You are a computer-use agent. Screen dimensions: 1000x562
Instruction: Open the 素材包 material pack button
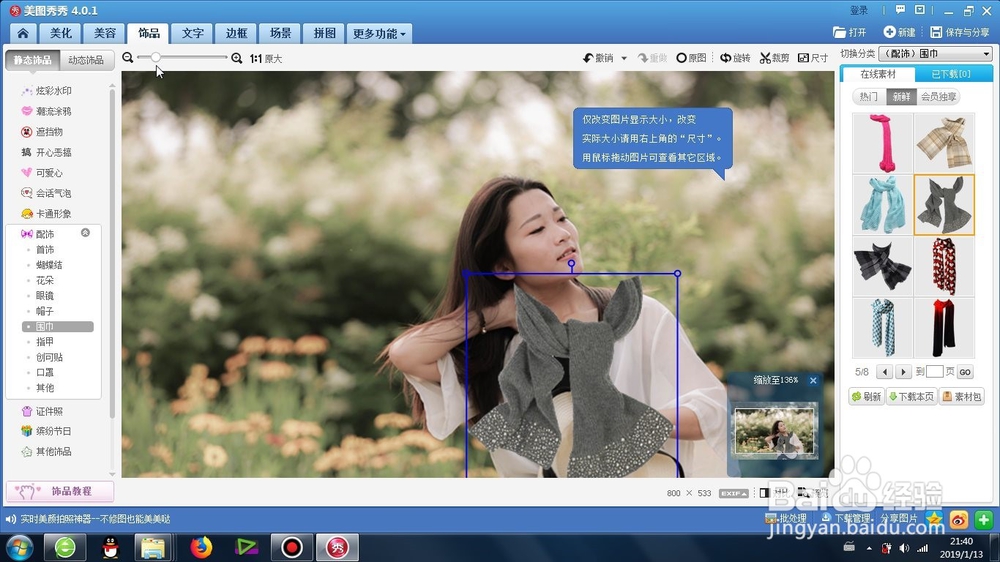click(962, 397)
